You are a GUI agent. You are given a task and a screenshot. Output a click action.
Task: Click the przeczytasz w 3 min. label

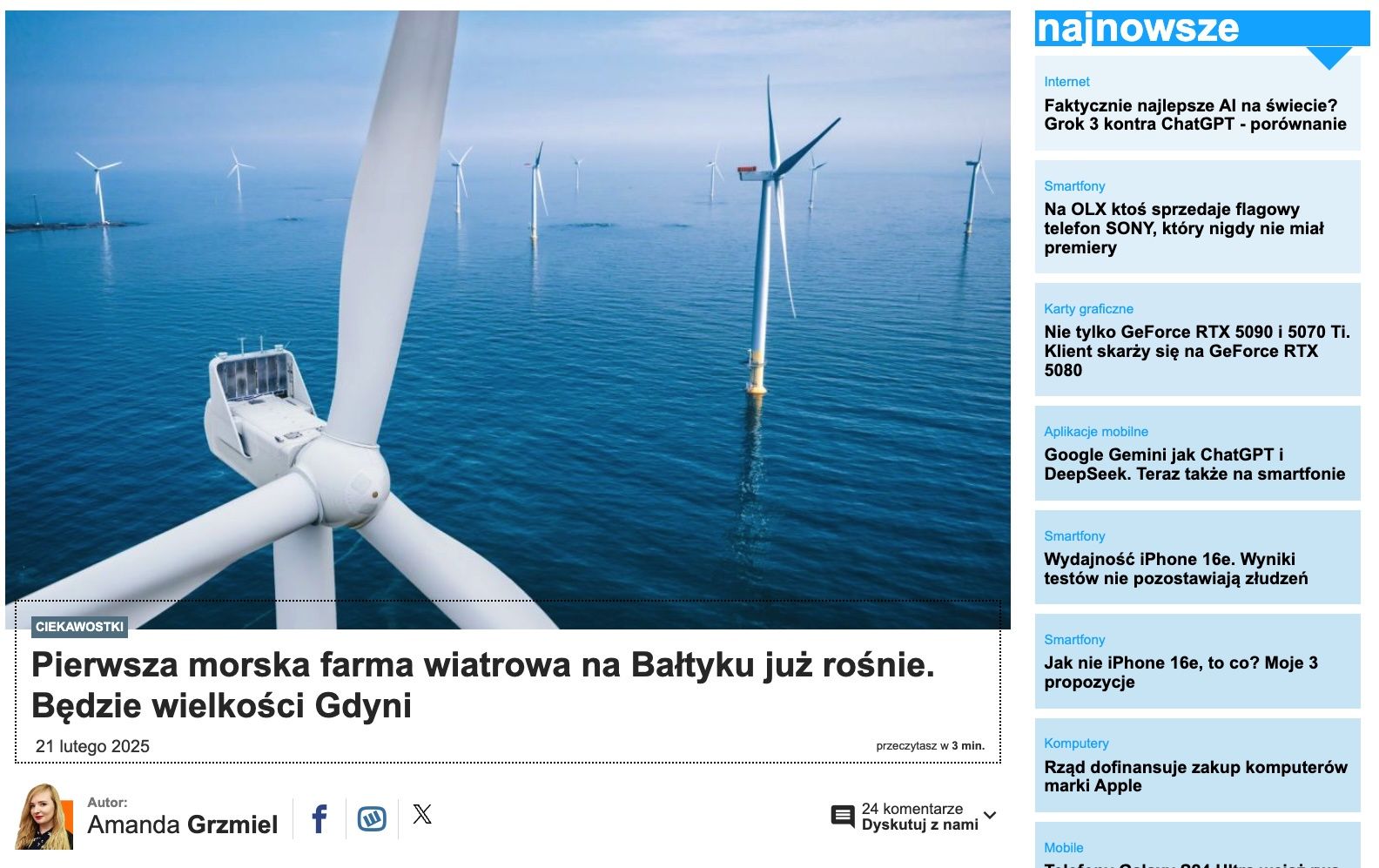pyautogui.click(x=931, y=746)
